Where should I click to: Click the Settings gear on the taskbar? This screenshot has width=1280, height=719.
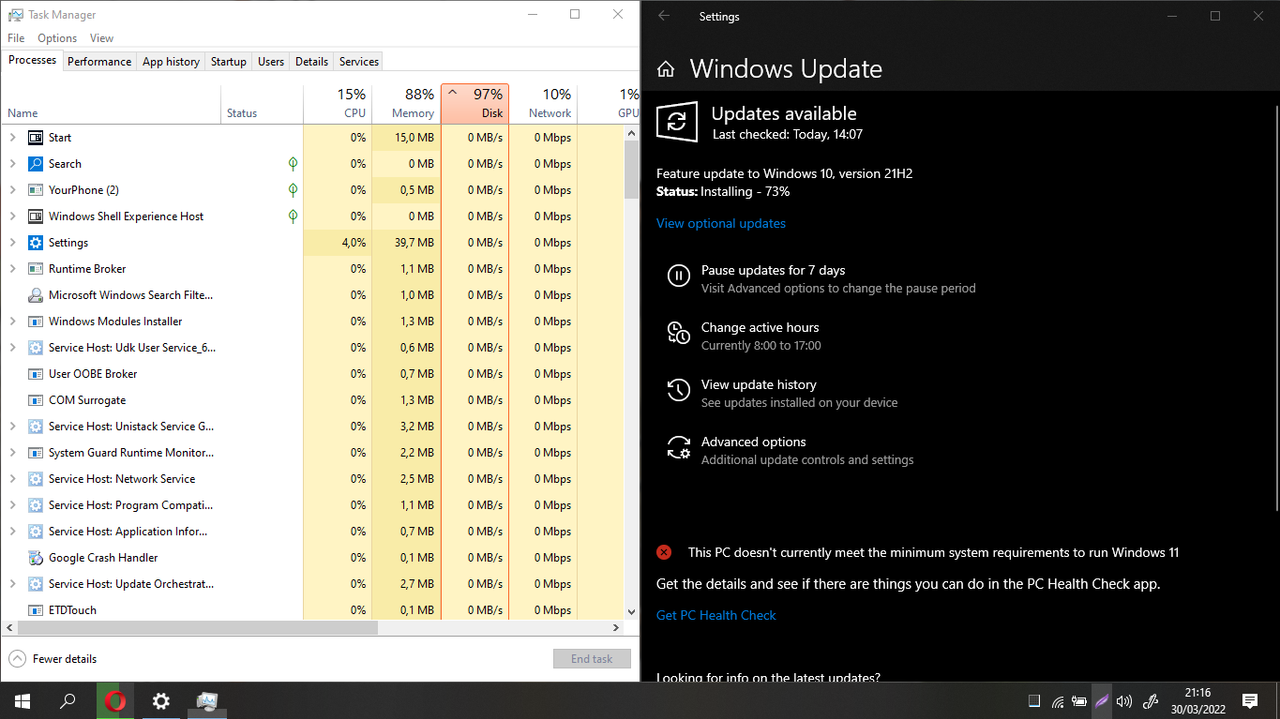click(161, 701)
